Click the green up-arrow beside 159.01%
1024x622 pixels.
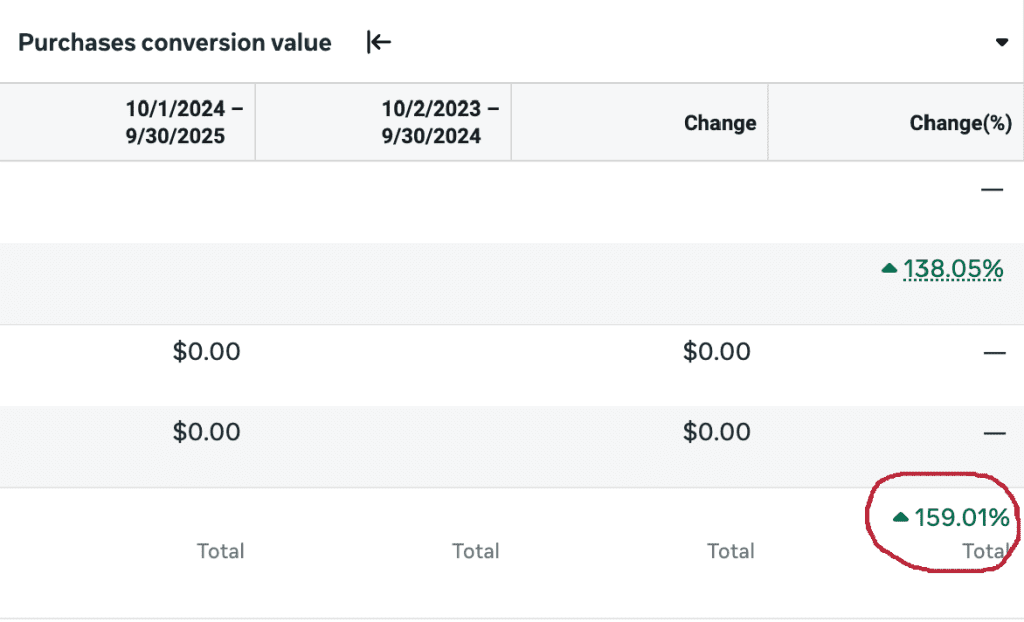click(x=900, y=517)
